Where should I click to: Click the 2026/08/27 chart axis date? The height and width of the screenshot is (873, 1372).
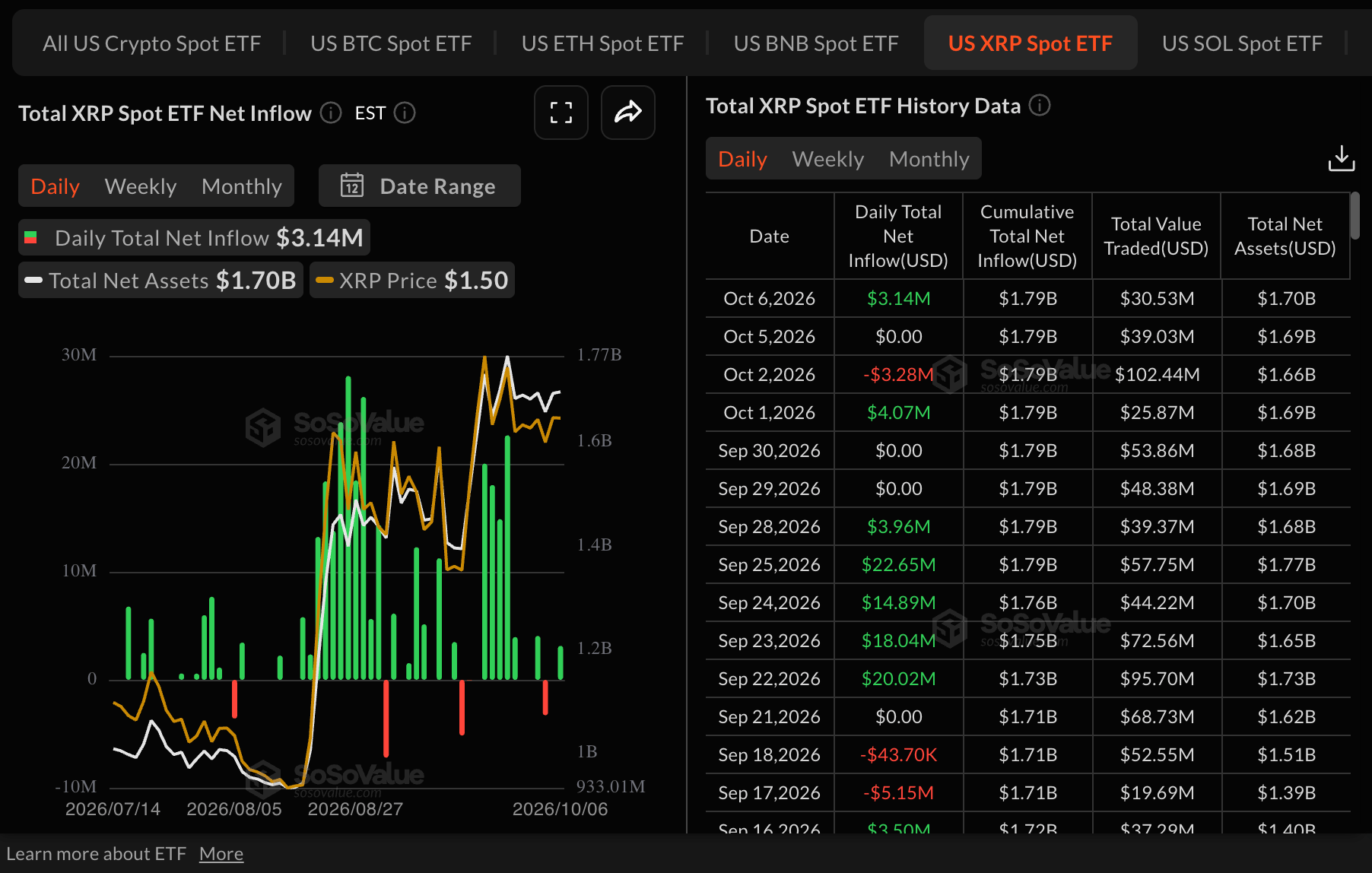[355, 809]
